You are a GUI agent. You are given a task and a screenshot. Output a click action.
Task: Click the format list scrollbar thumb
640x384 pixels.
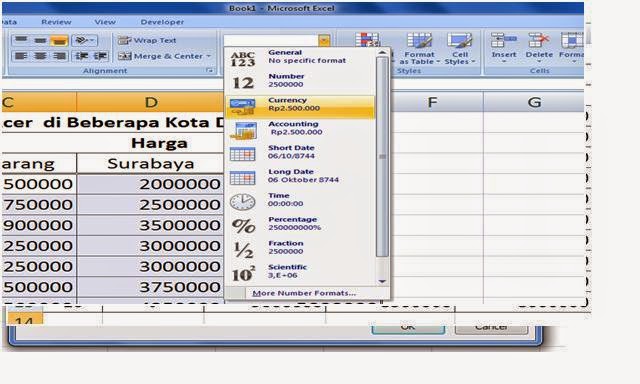pyautogui.click(x=382, y=157)
